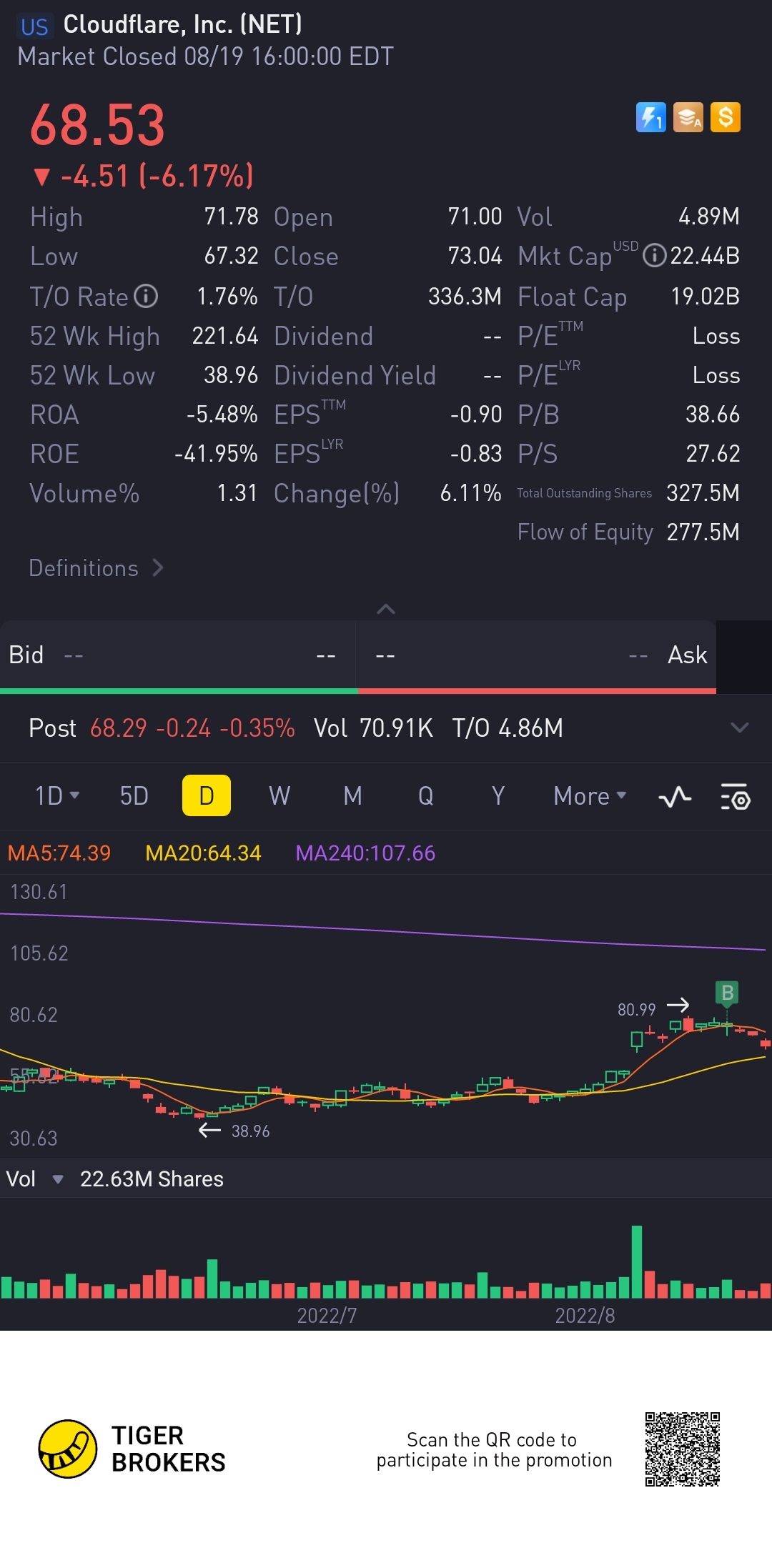Tap the EPS TTM value -0.90

point(476,414)
